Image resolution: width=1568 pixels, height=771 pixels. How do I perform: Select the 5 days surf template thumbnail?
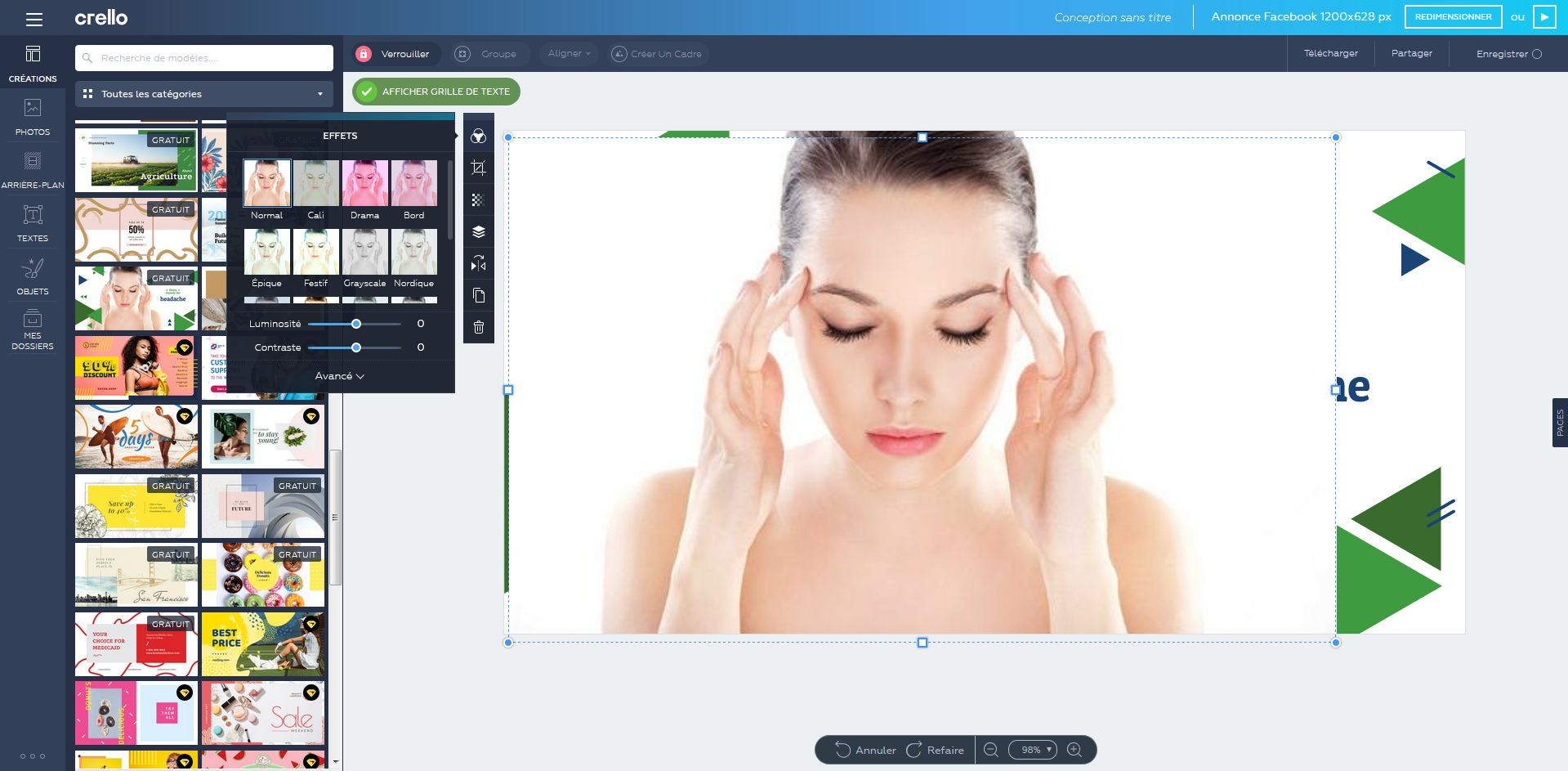point(136,437)
